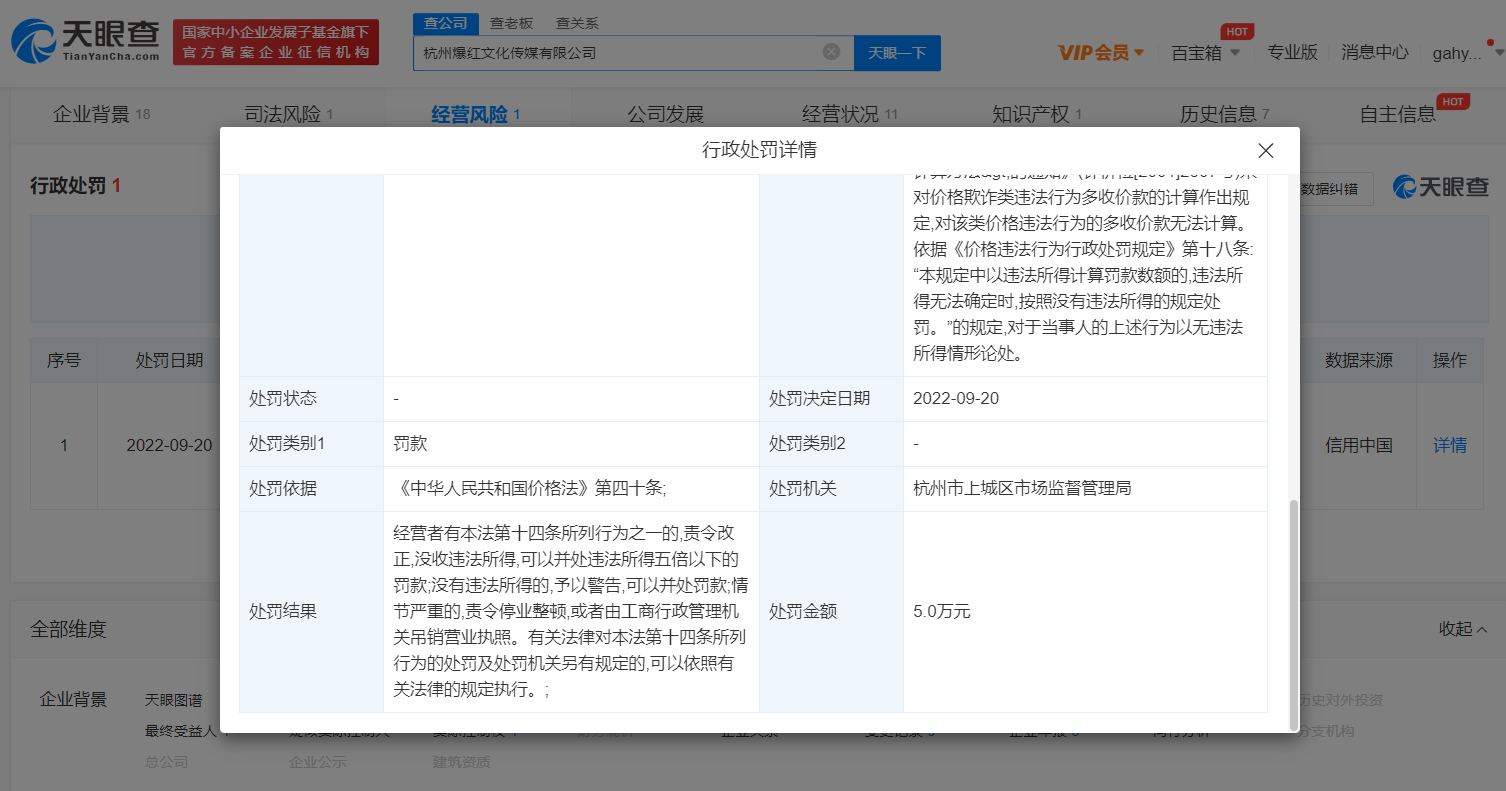This screenshot has height=791, width=1506.
Task: Click the 信用中国 data source cell
Action: pos(1358,445)
